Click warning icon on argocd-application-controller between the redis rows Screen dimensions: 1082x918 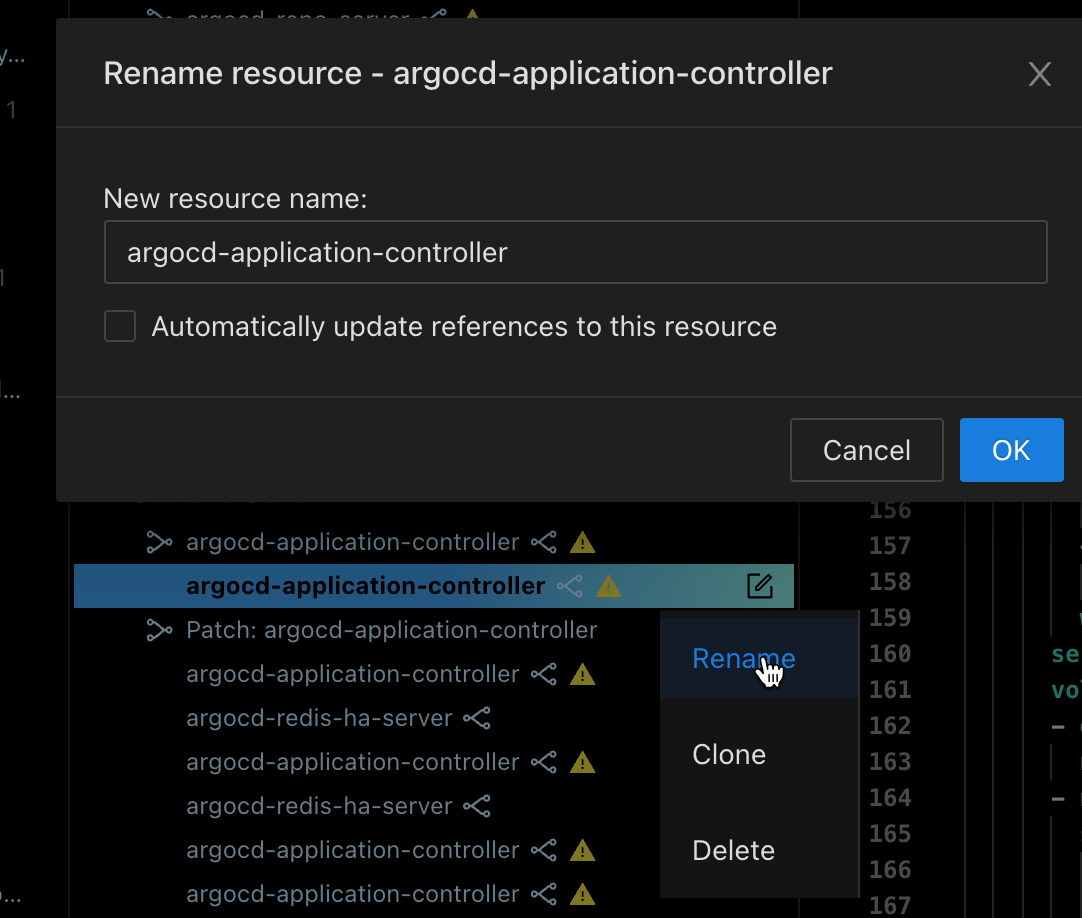[582, 763]
